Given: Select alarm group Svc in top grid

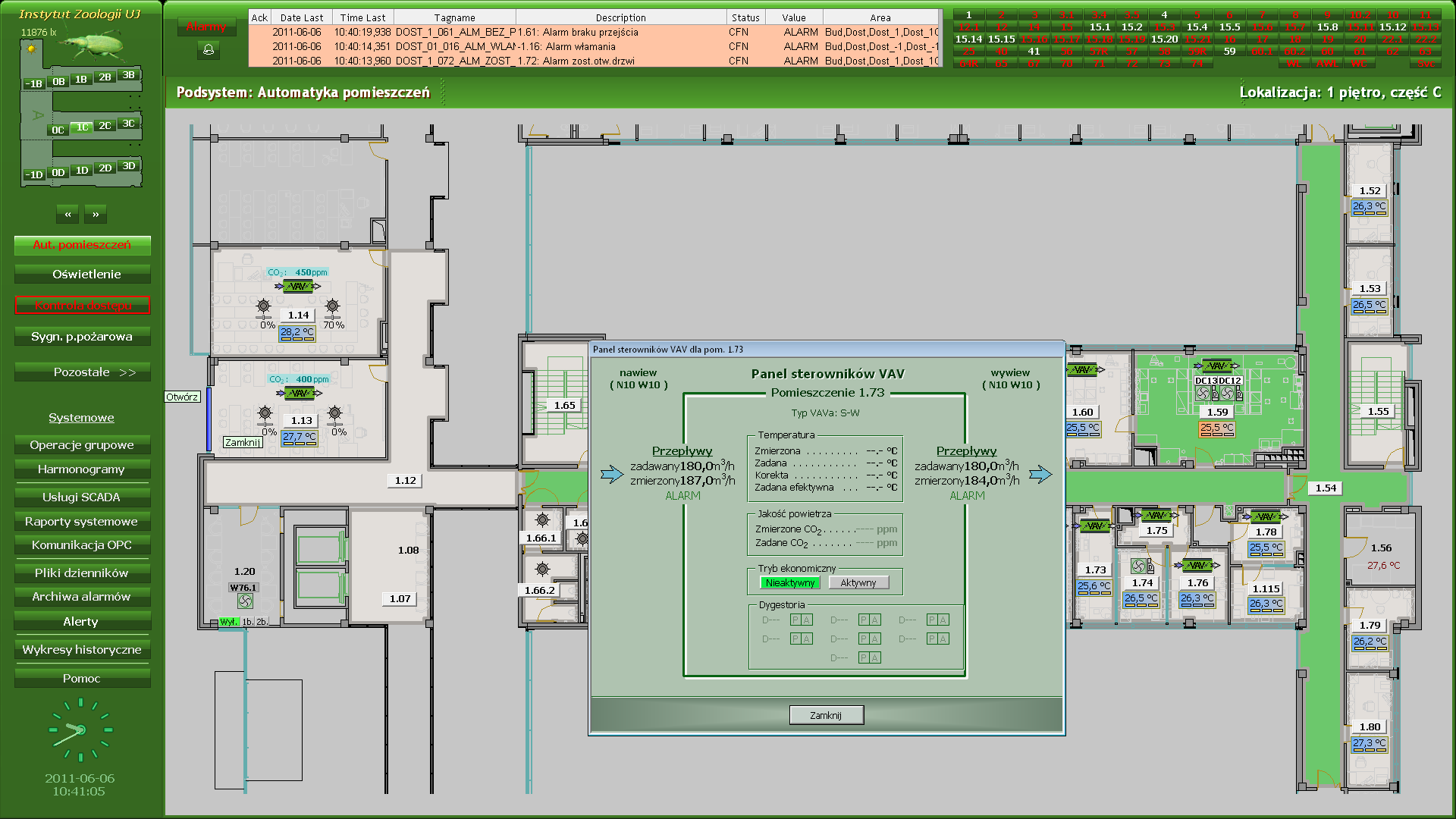Looking at the screenshot, I should pyautogui.click(x=1425, y=63).
